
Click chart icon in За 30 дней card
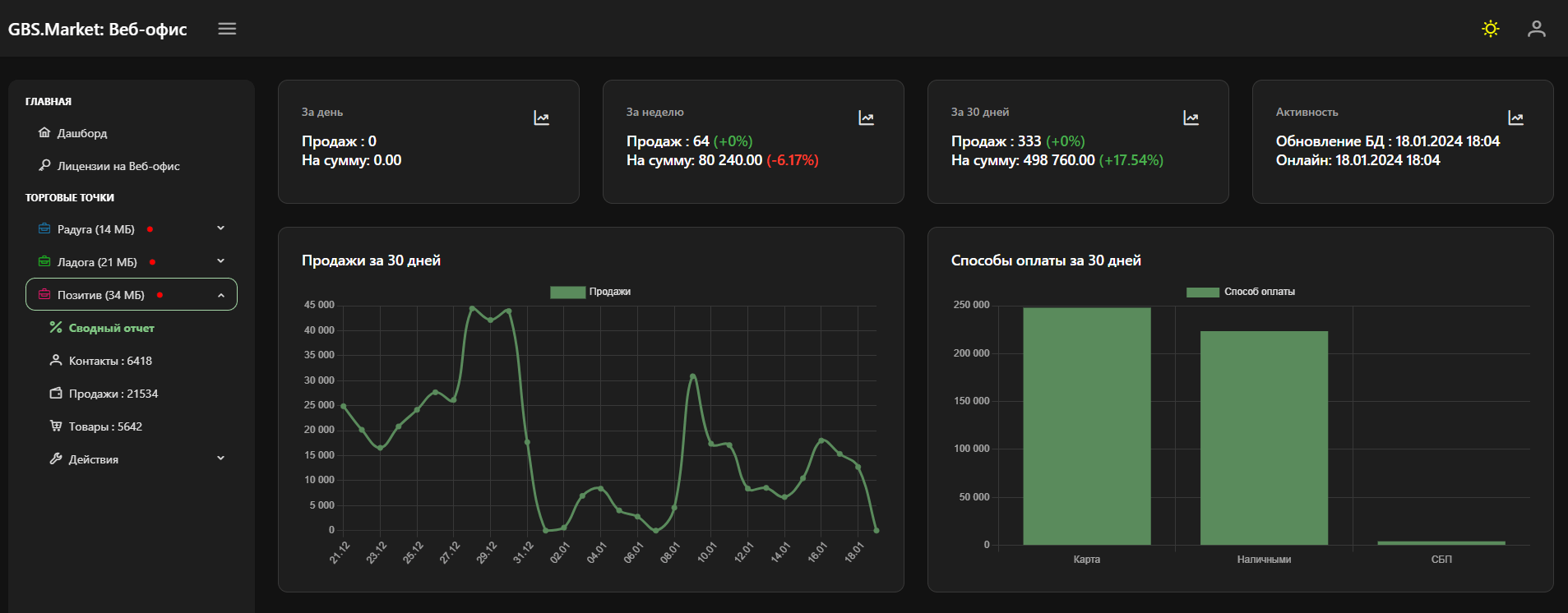click(1191, 118)
